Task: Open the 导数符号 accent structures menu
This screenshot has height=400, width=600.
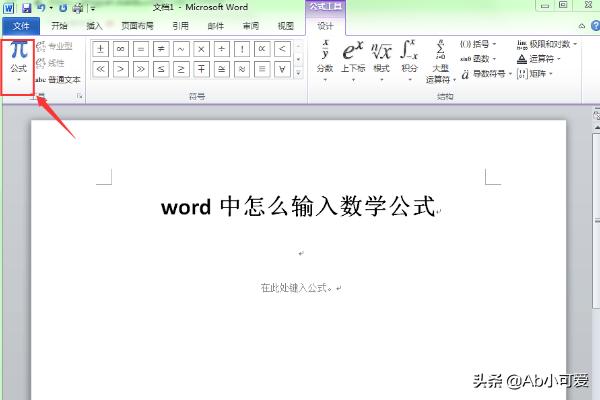Action: point(486,74)
